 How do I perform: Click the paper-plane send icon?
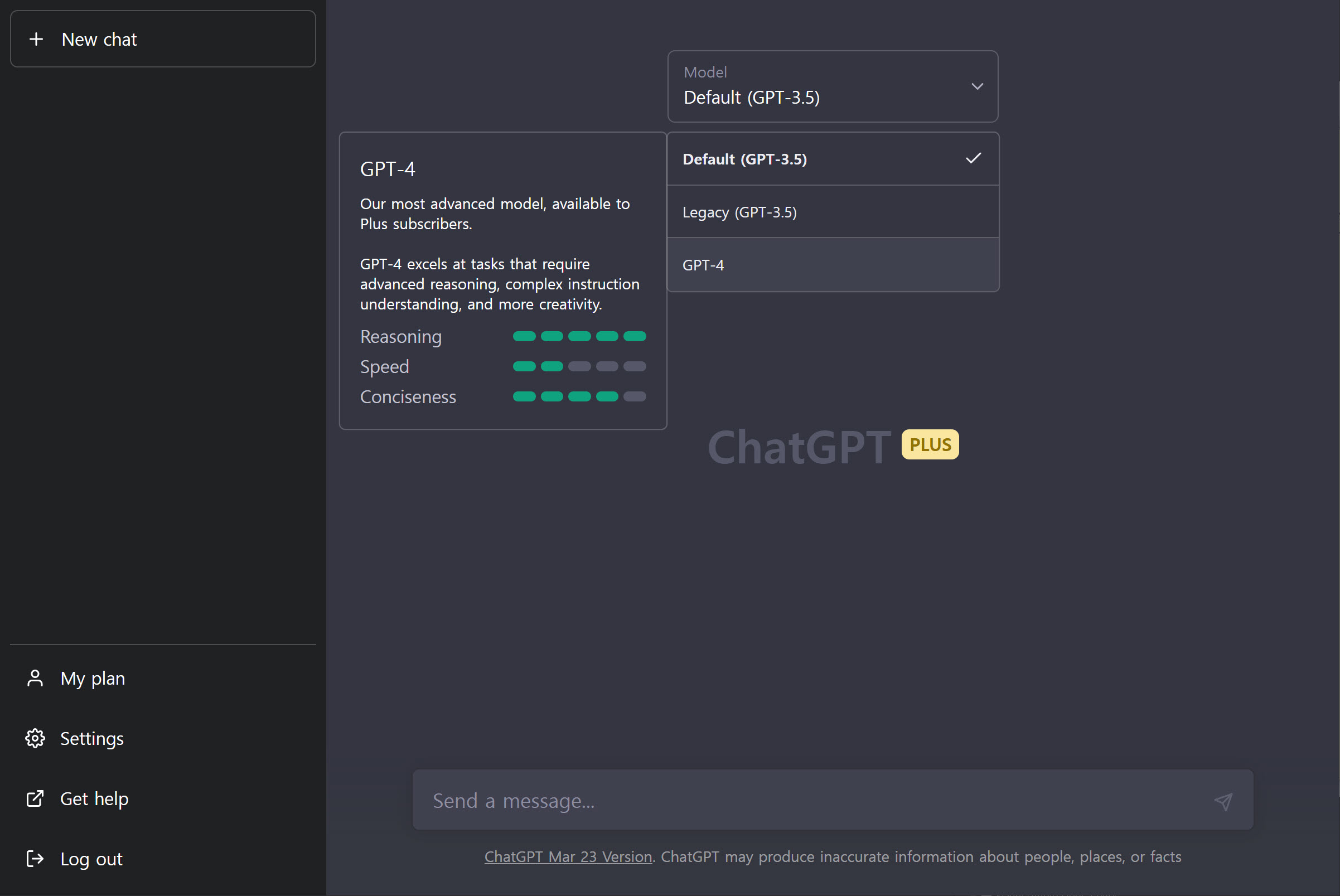click(1223, 801)
